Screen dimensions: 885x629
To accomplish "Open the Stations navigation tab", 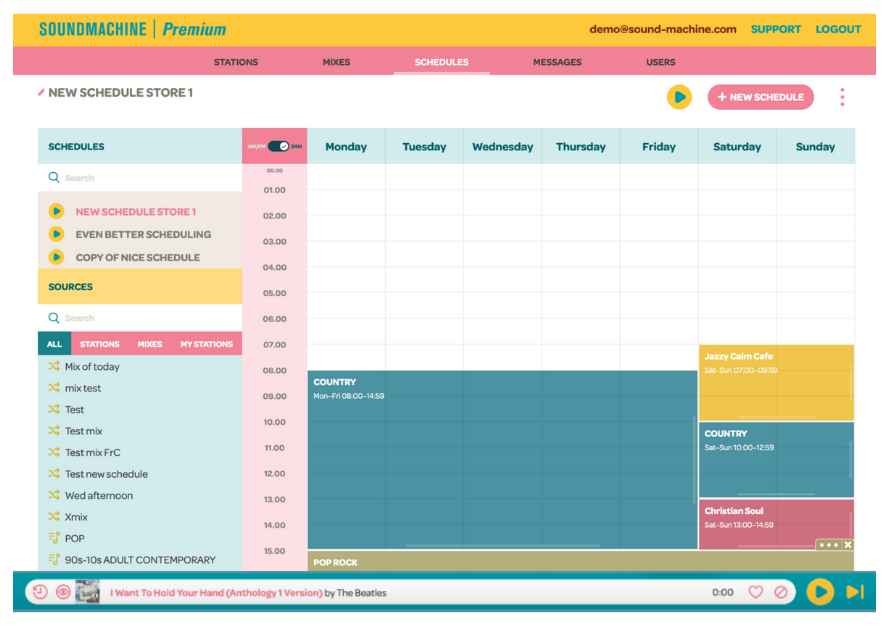I will tap(236, 62).
